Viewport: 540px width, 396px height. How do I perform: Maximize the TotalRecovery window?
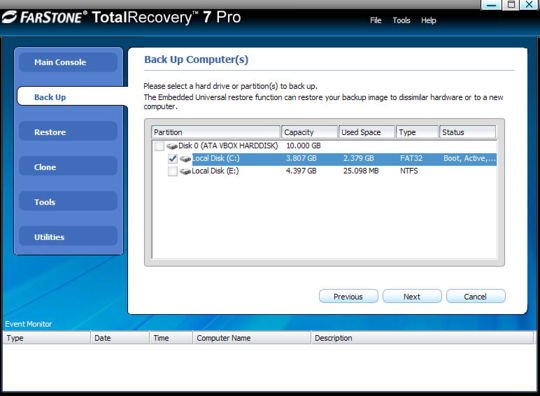pos(511,5)
